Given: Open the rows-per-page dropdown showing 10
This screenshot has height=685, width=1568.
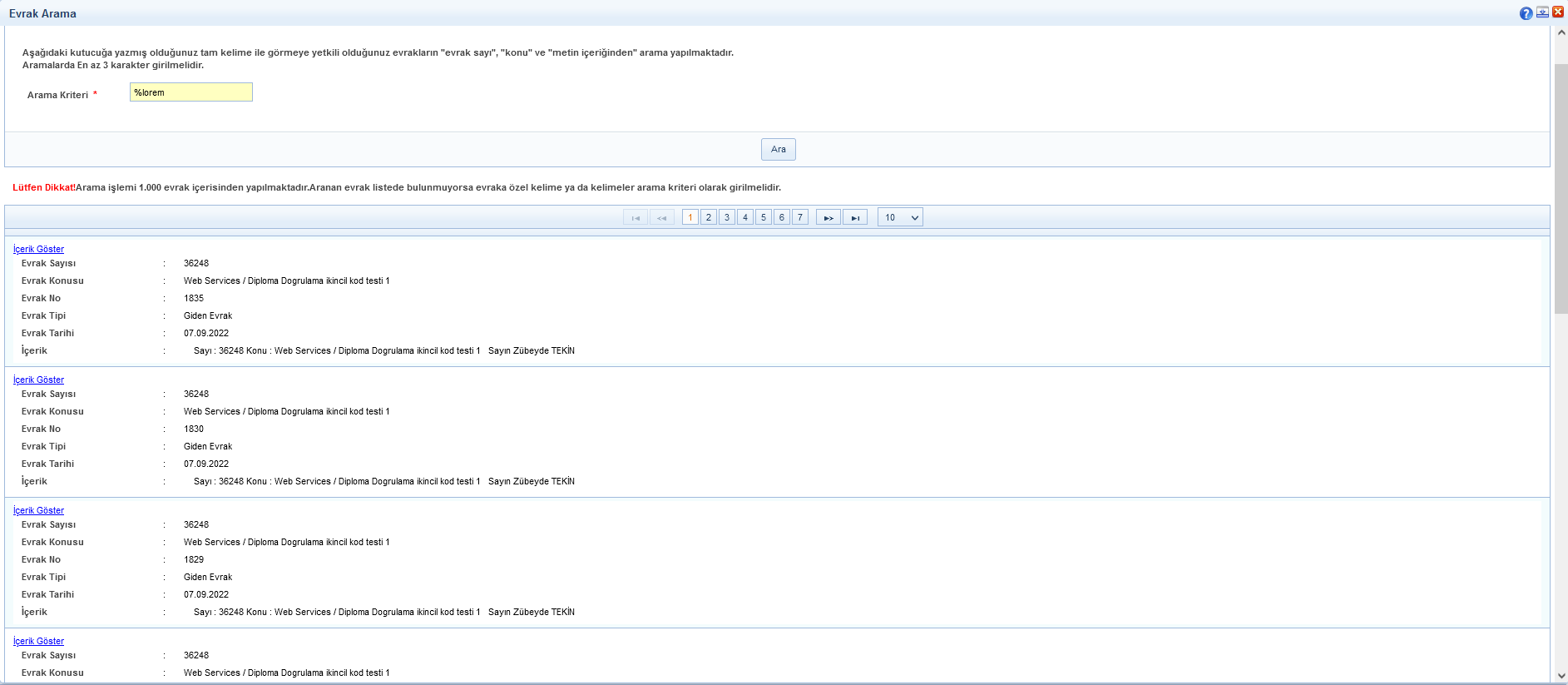Looking at the screenshot, I should [x=900, y=217].
